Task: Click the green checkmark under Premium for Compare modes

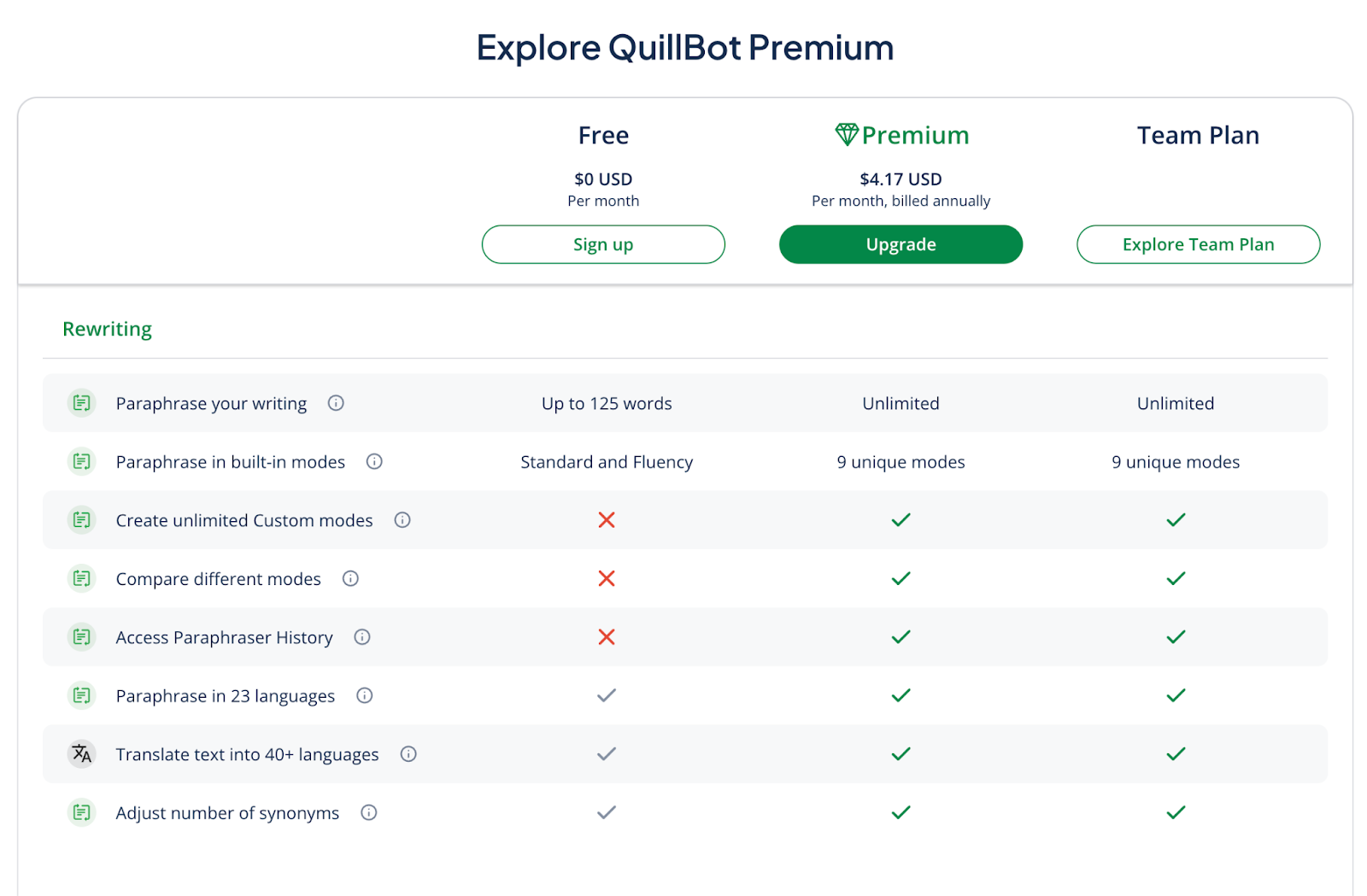Action: coord(901,578)
